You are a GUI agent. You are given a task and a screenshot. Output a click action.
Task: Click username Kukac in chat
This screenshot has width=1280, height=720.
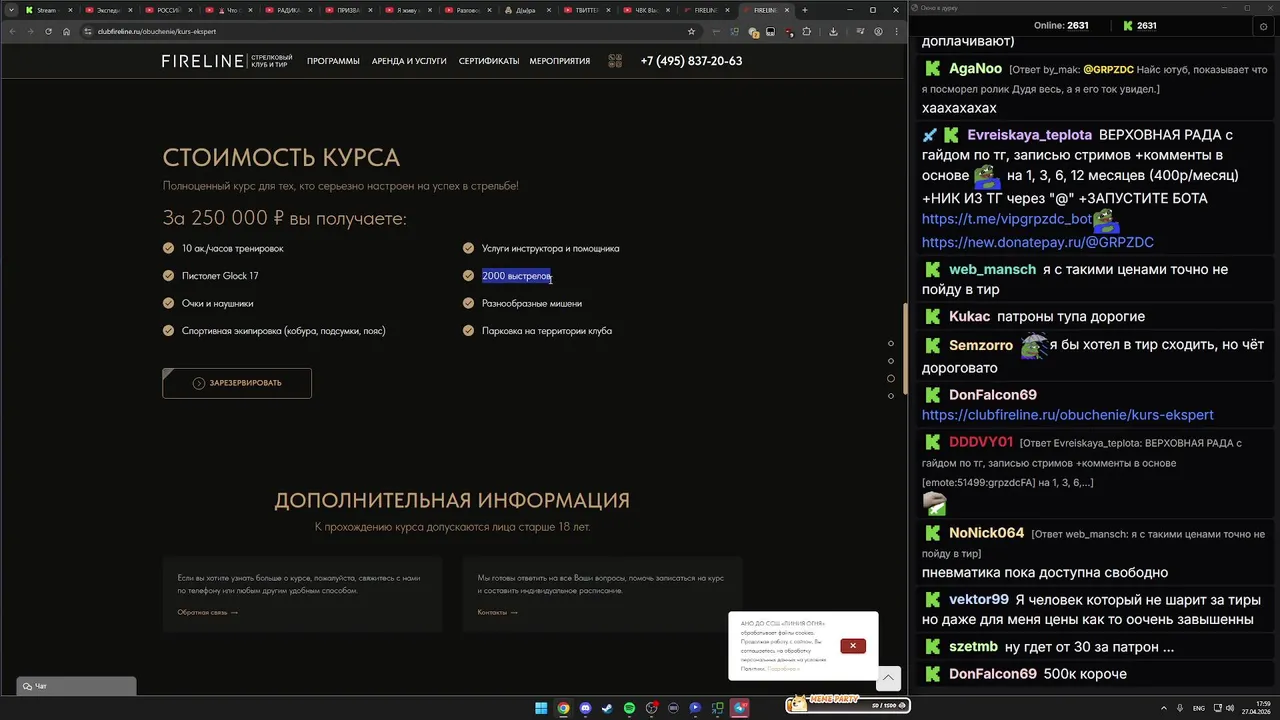969,317
